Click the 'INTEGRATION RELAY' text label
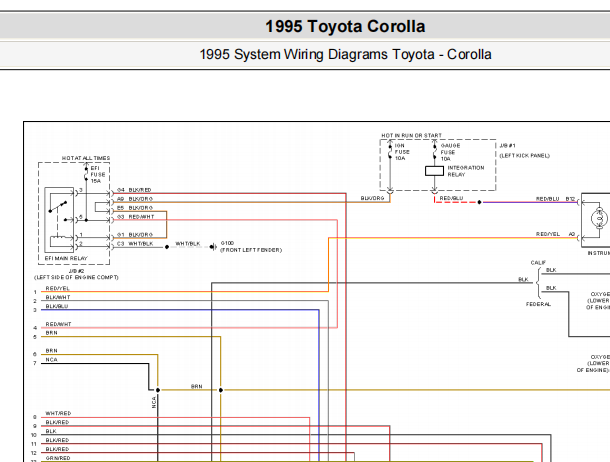This screenshot has width=610, height=462. [466, 171]
